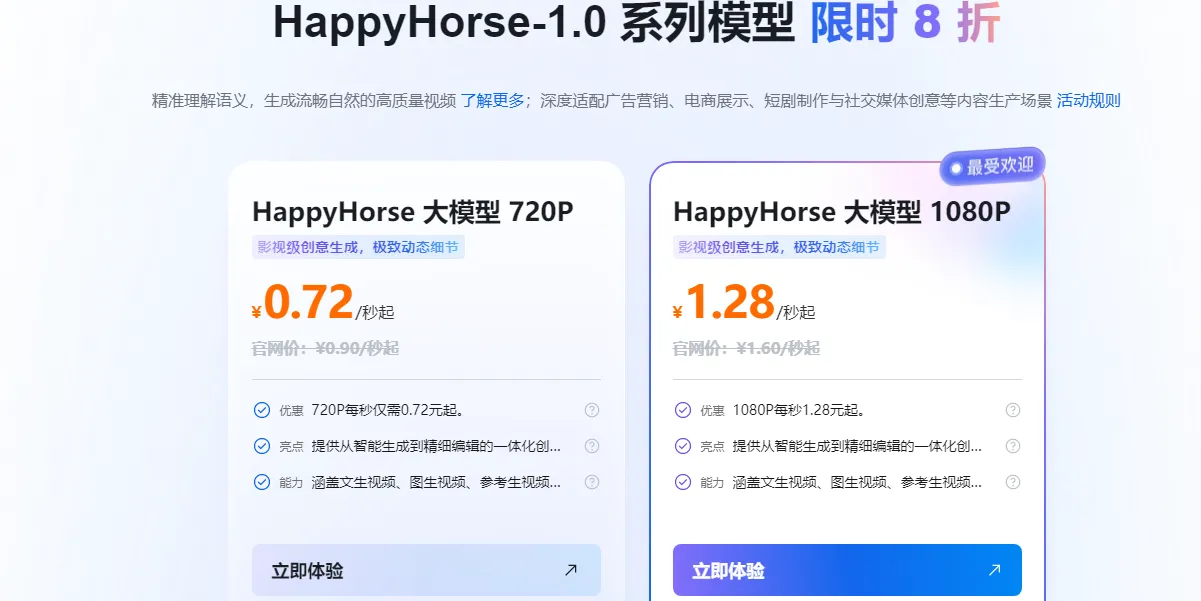Click help icon for 1080P 能力 row
1201x601 pixels.
(1013, 482)
